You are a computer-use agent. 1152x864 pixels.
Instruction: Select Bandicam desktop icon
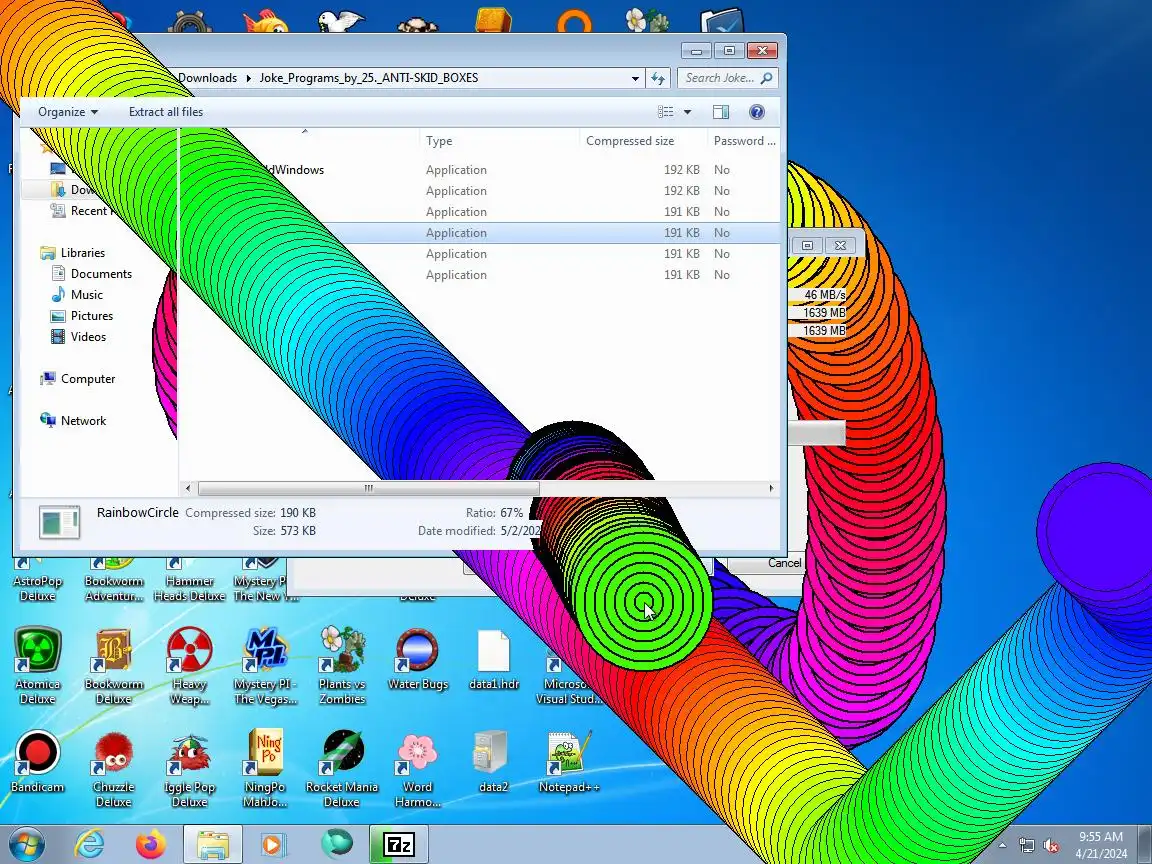pyautogui.click(x=37, y=761)
